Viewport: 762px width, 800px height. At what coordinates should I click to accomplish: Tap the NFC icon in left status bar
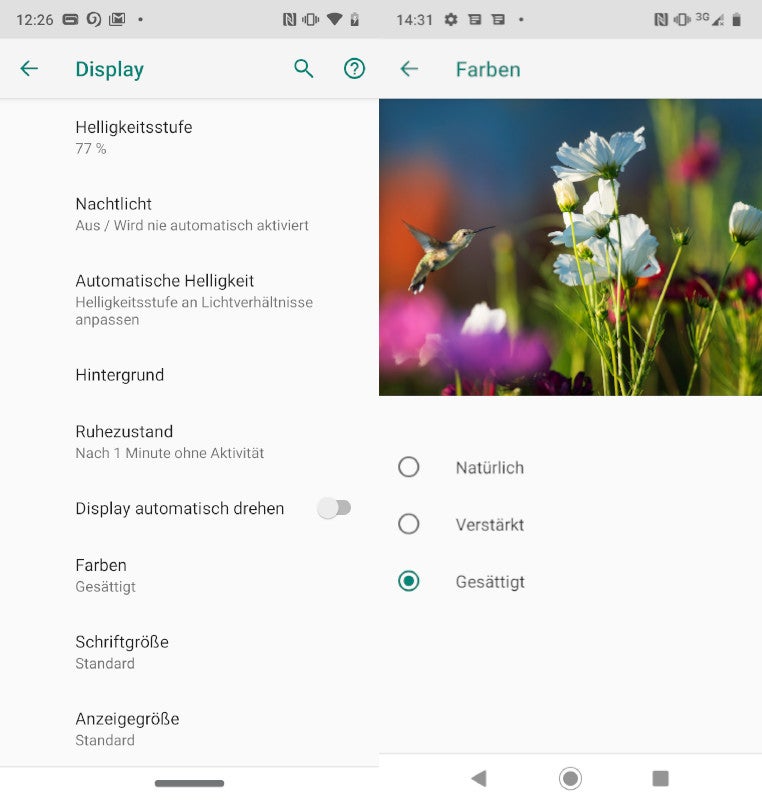click(x=289, y=19)
